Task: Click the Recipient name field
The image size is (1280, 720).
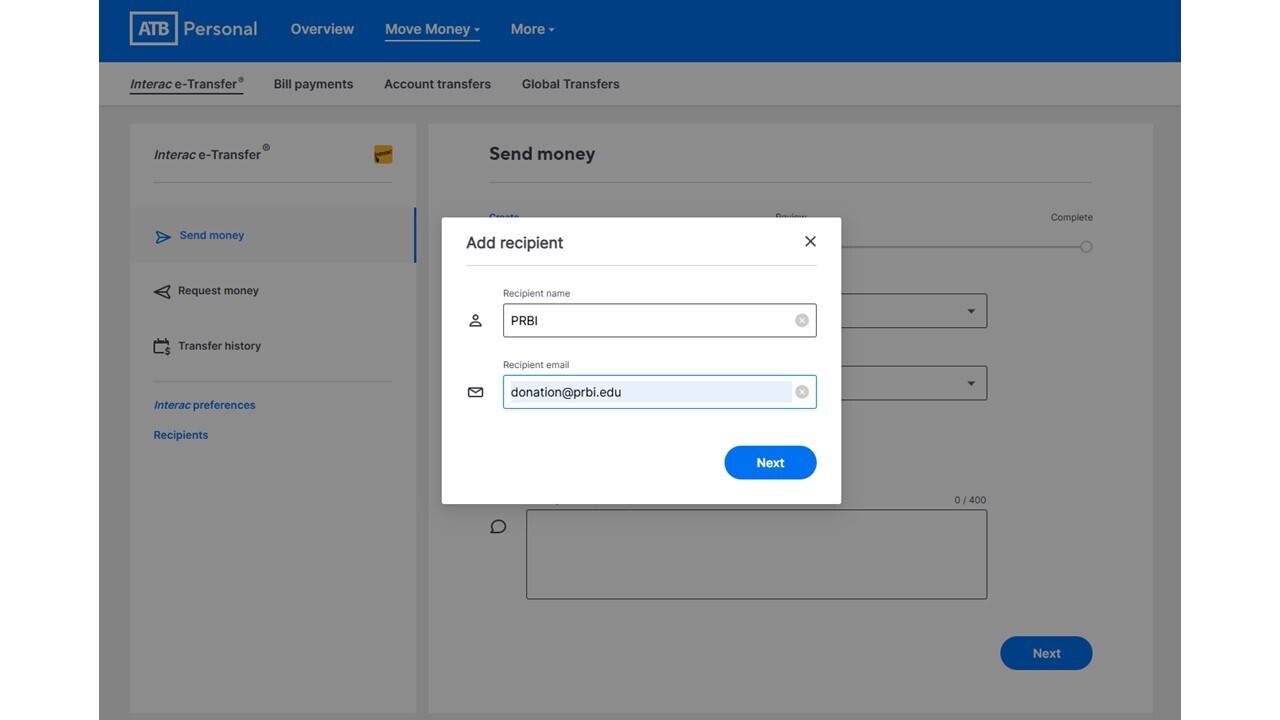Action: [659, 320]
